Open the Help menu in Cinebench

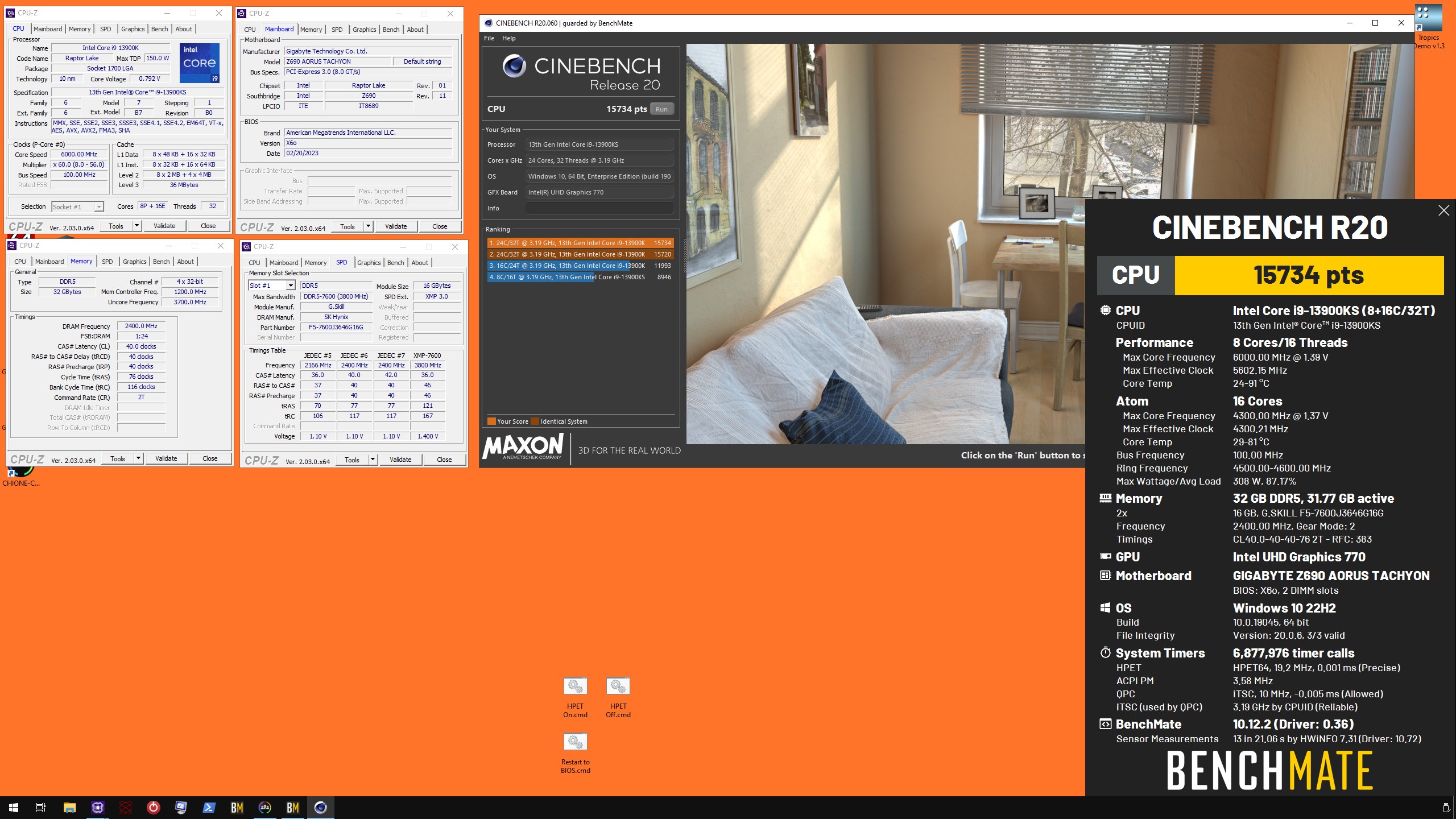click(x=508, y=38)
